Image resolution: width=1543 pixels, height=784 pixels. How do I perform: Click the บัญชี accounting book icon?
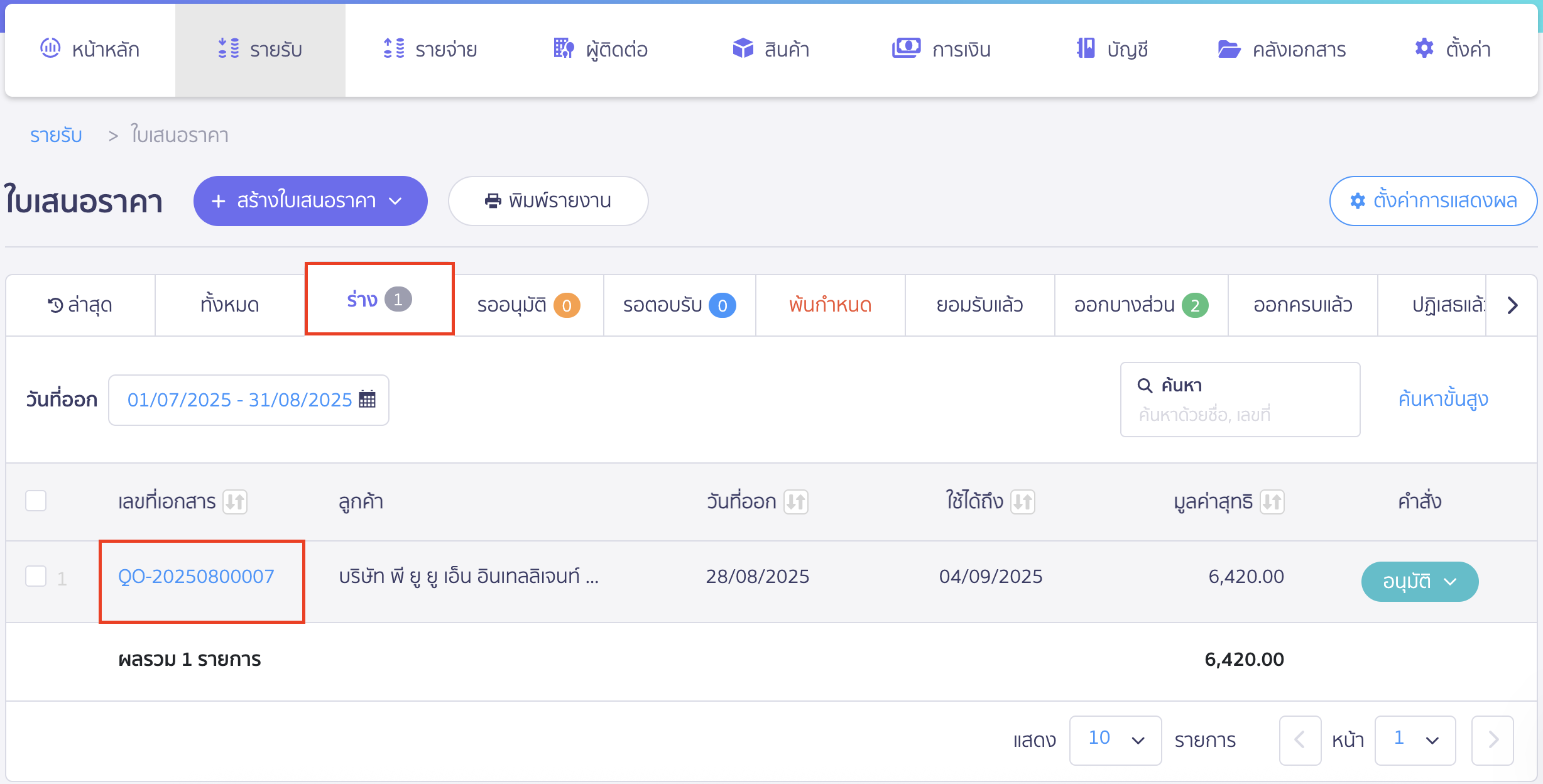tap(1085, 48)
